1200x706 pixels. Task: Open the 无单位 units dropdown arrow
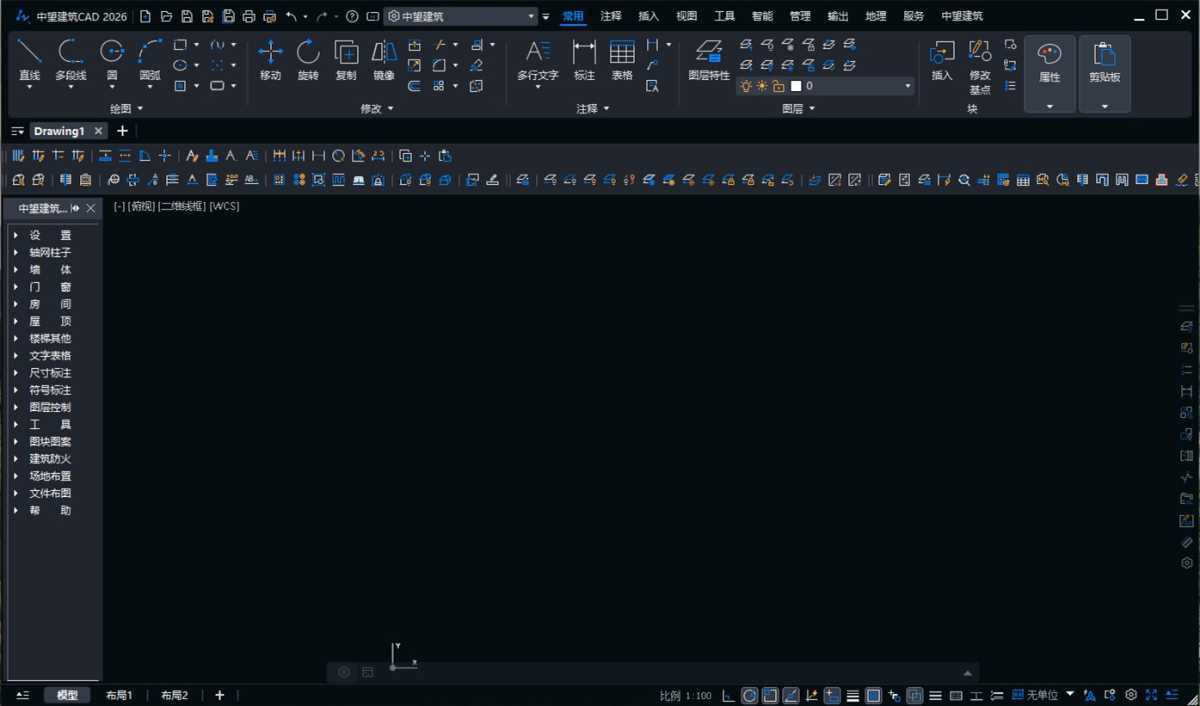1070,694
